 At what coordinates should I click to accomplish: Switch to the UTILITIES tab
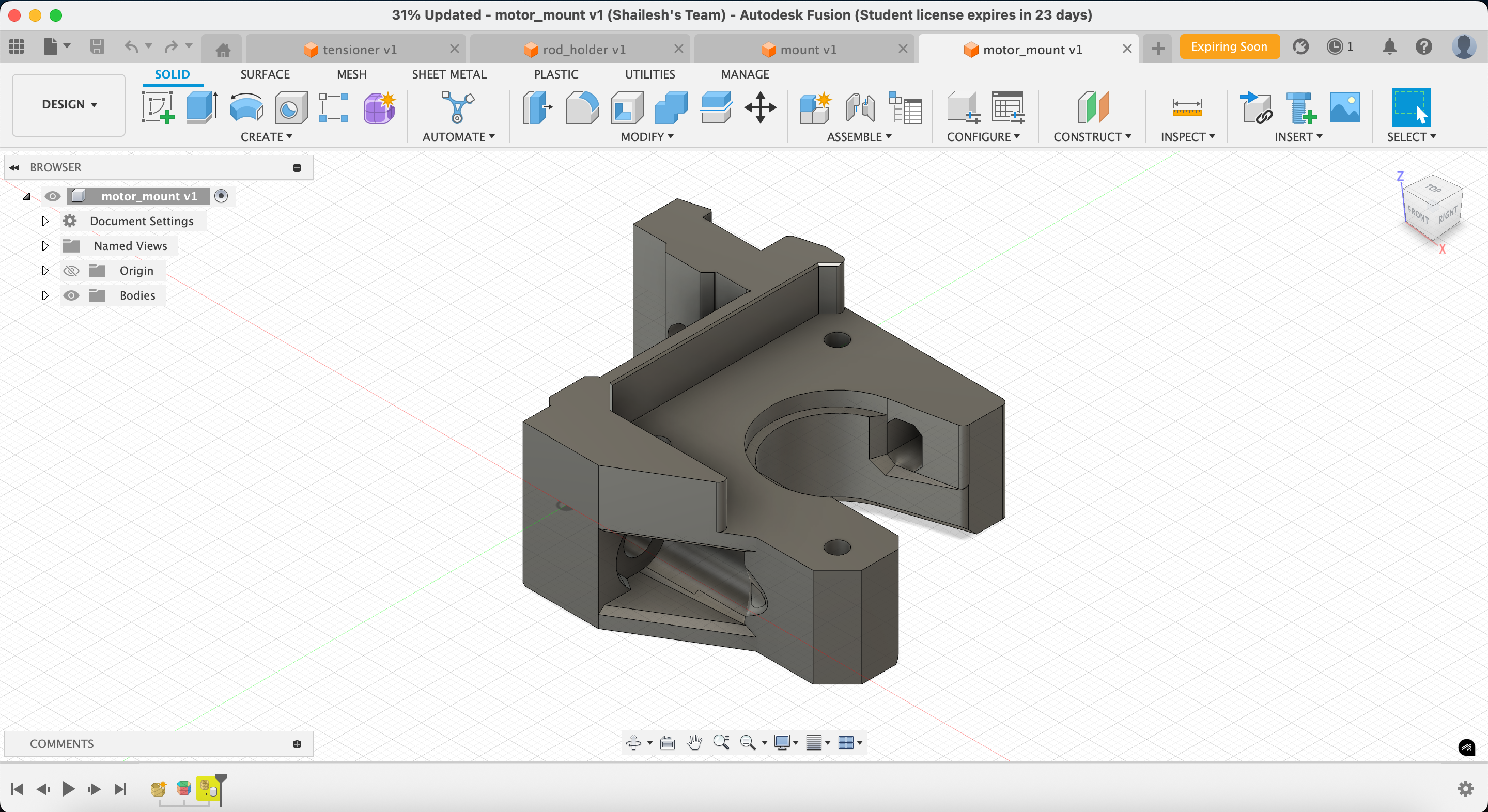650,74
